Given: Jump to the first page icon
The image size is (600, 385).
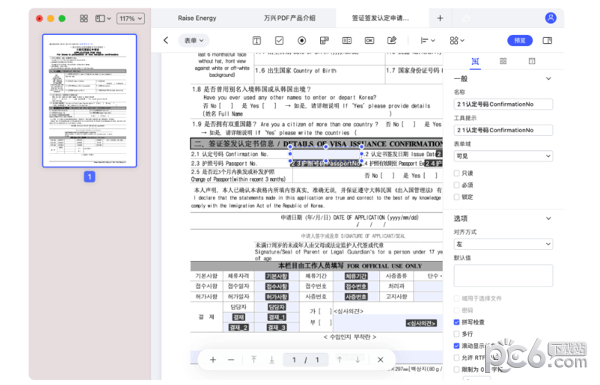Looking at the screenshot, I should point(254,360).
